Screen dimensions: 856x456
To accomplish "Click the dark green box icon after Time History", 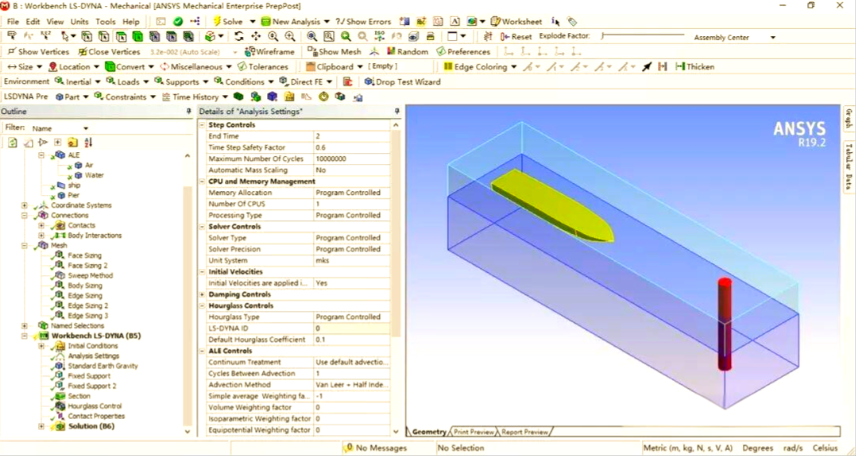I will click(238, 97).
